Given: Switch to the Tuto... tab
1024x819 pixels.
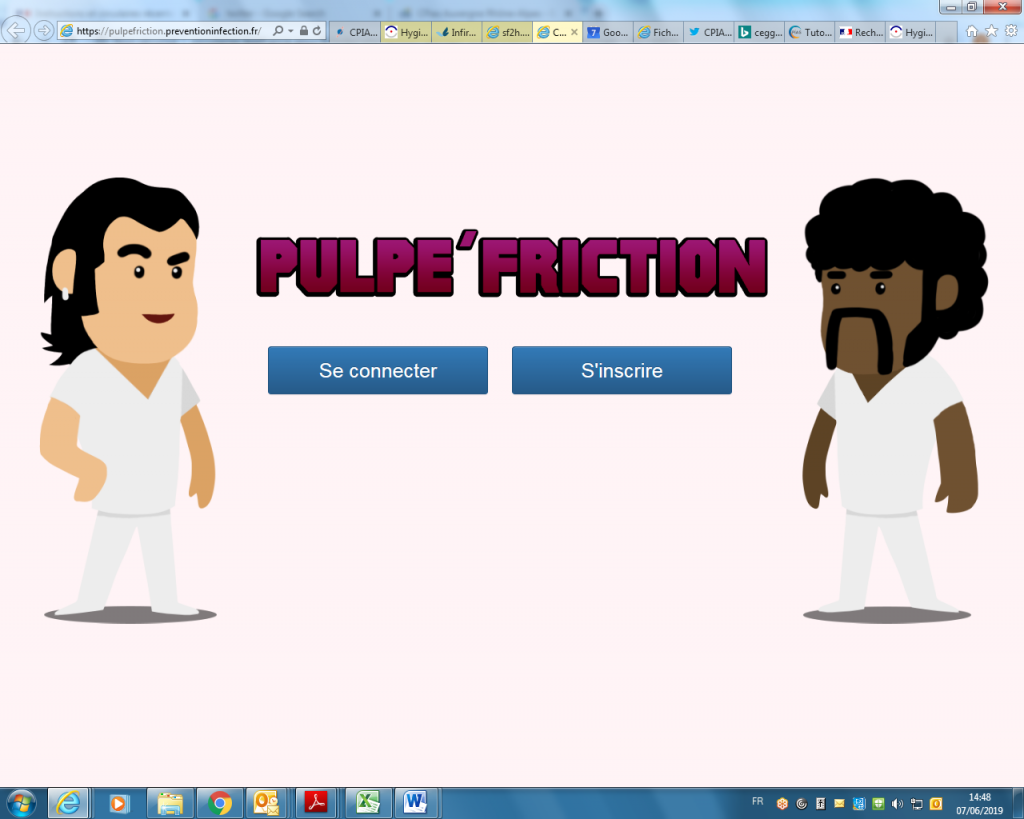Looking at the screenshot, I should [810, 32].
